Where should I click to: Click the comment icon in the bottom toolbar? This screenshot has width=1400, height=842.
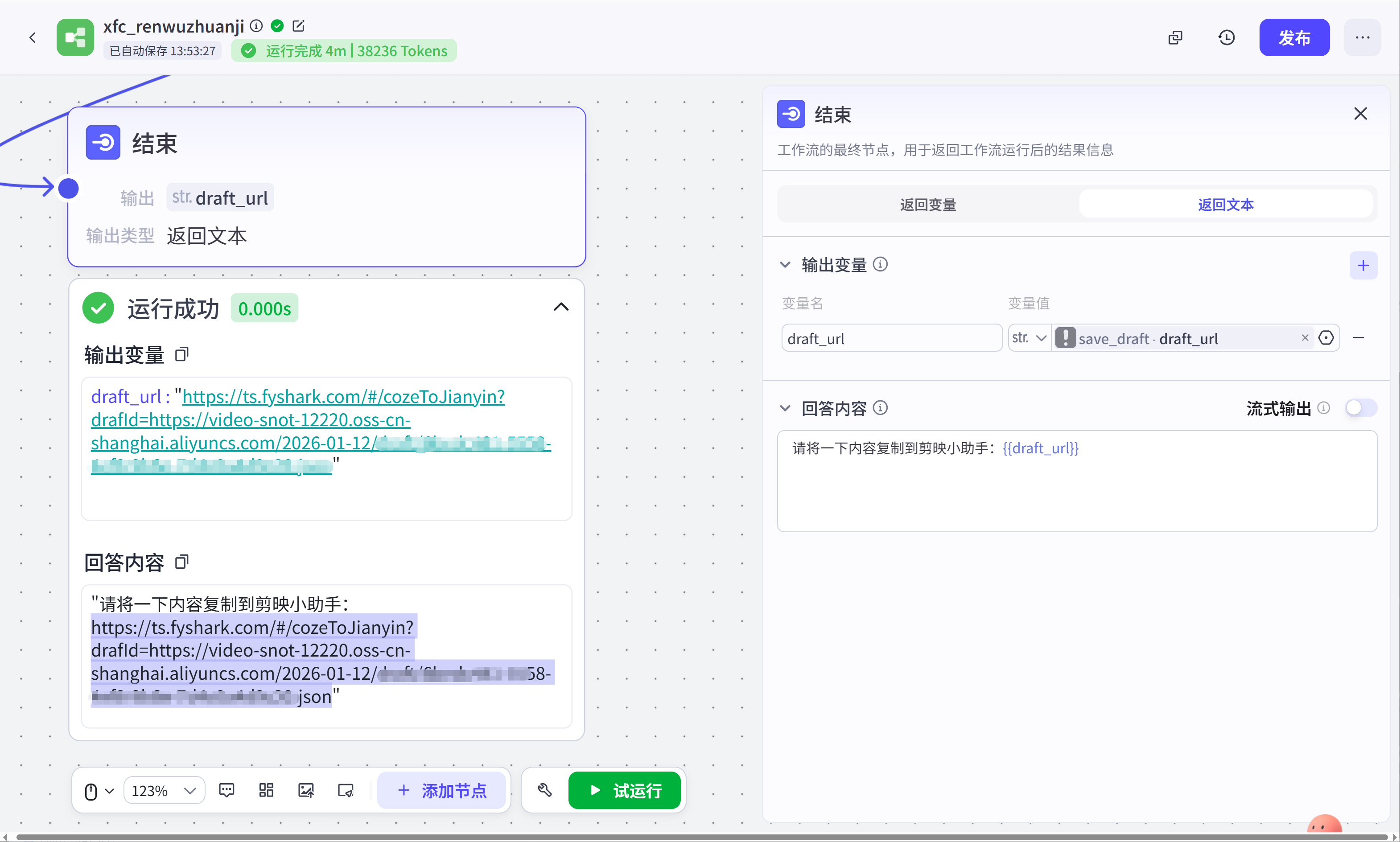pyautogui.click(x=226, y=790)
